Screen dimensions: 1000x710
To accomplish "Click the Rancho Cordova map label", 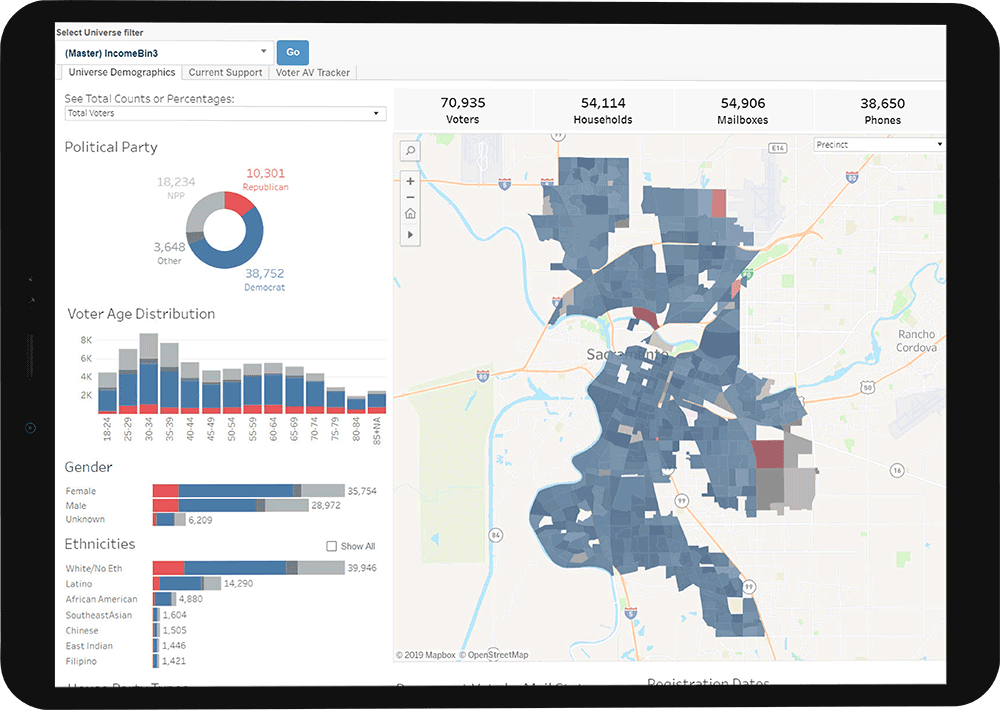I will (x=916, y=341).
